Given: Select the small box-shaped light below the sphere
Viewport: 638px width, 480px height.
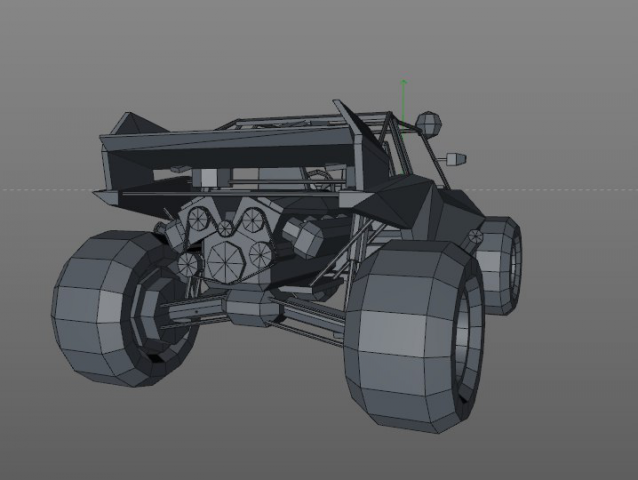Looking at the screenshot, I should [456, 158].
